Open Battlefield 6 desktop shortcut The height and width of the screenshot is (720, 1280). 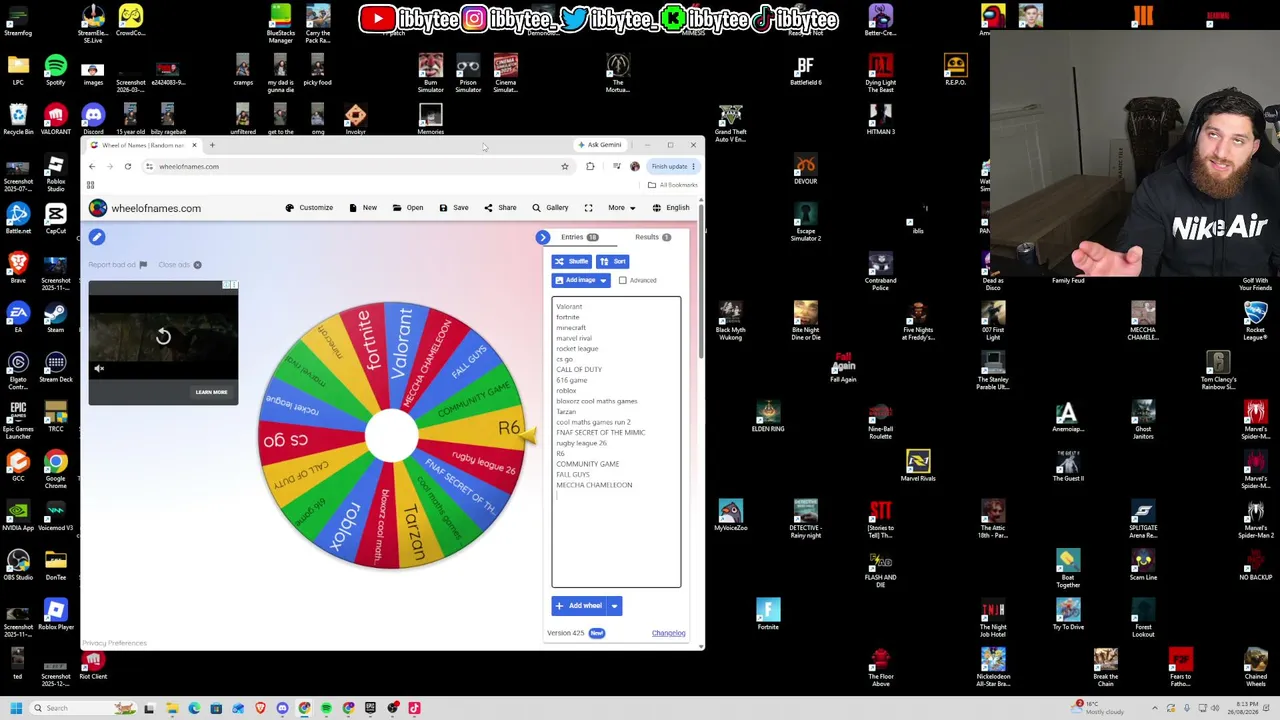pos(805,70)
